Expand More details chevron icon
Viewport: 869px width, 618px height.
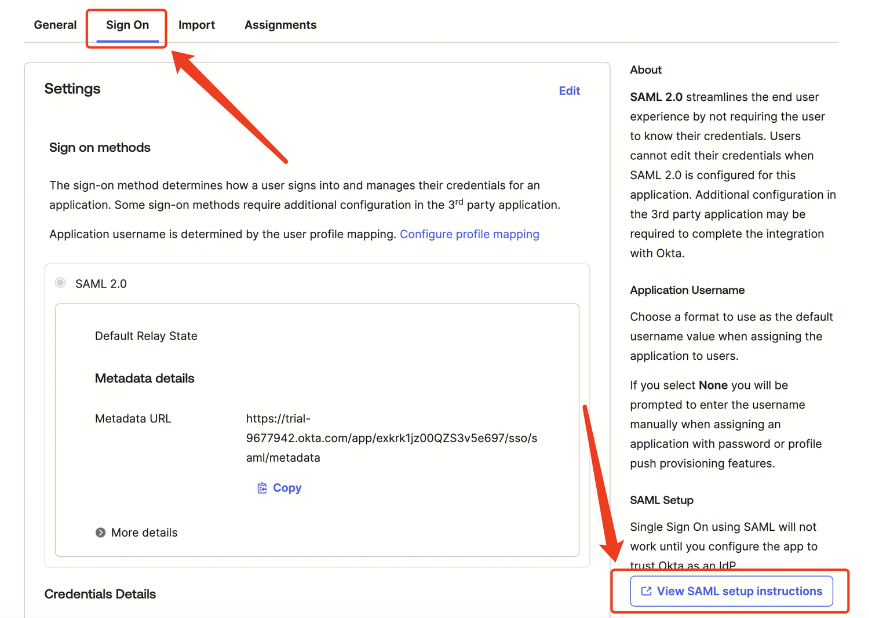pos(100,533)
